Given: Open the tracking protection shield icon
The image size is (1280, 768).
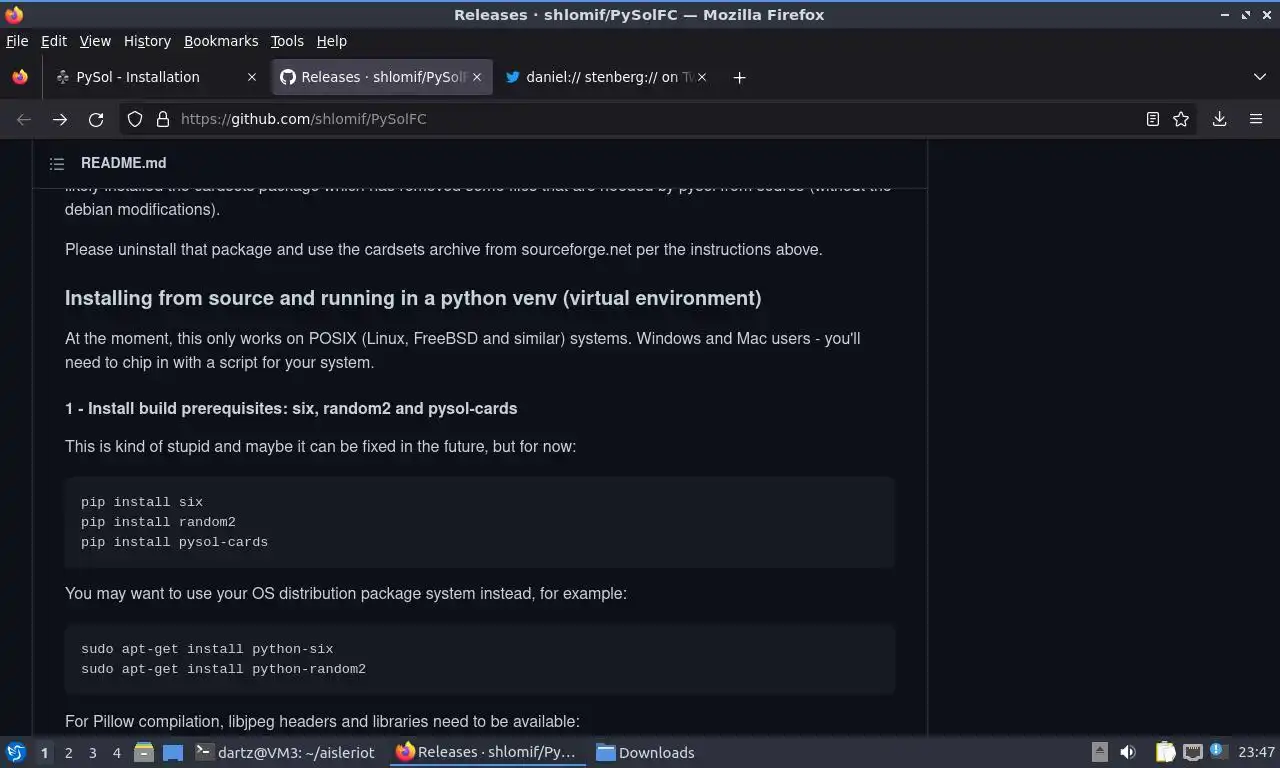Looking at the screenshot, I should 135,119.
